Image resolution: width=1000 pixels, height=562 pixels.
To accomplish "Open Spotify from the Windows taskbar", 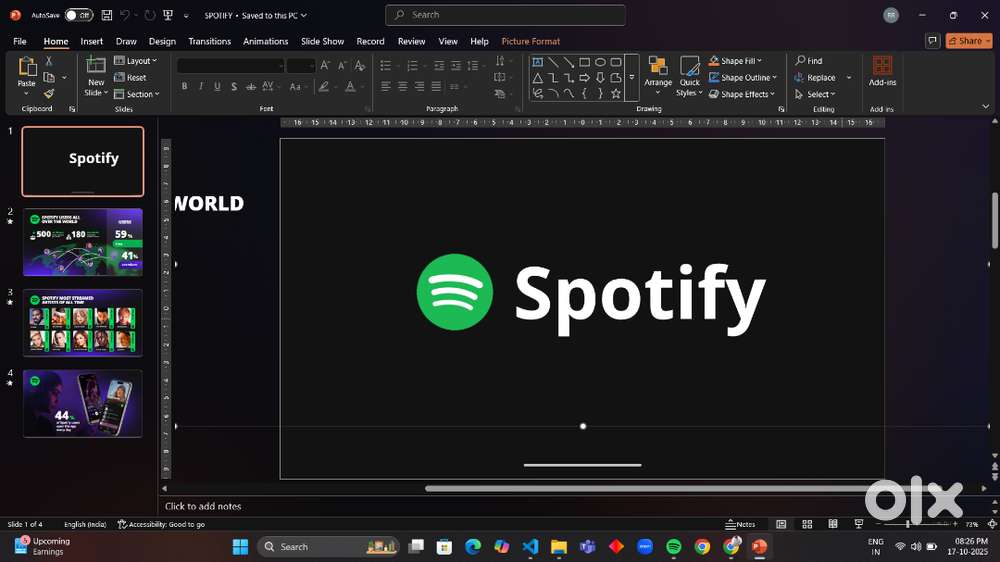I will pos(673,546).
